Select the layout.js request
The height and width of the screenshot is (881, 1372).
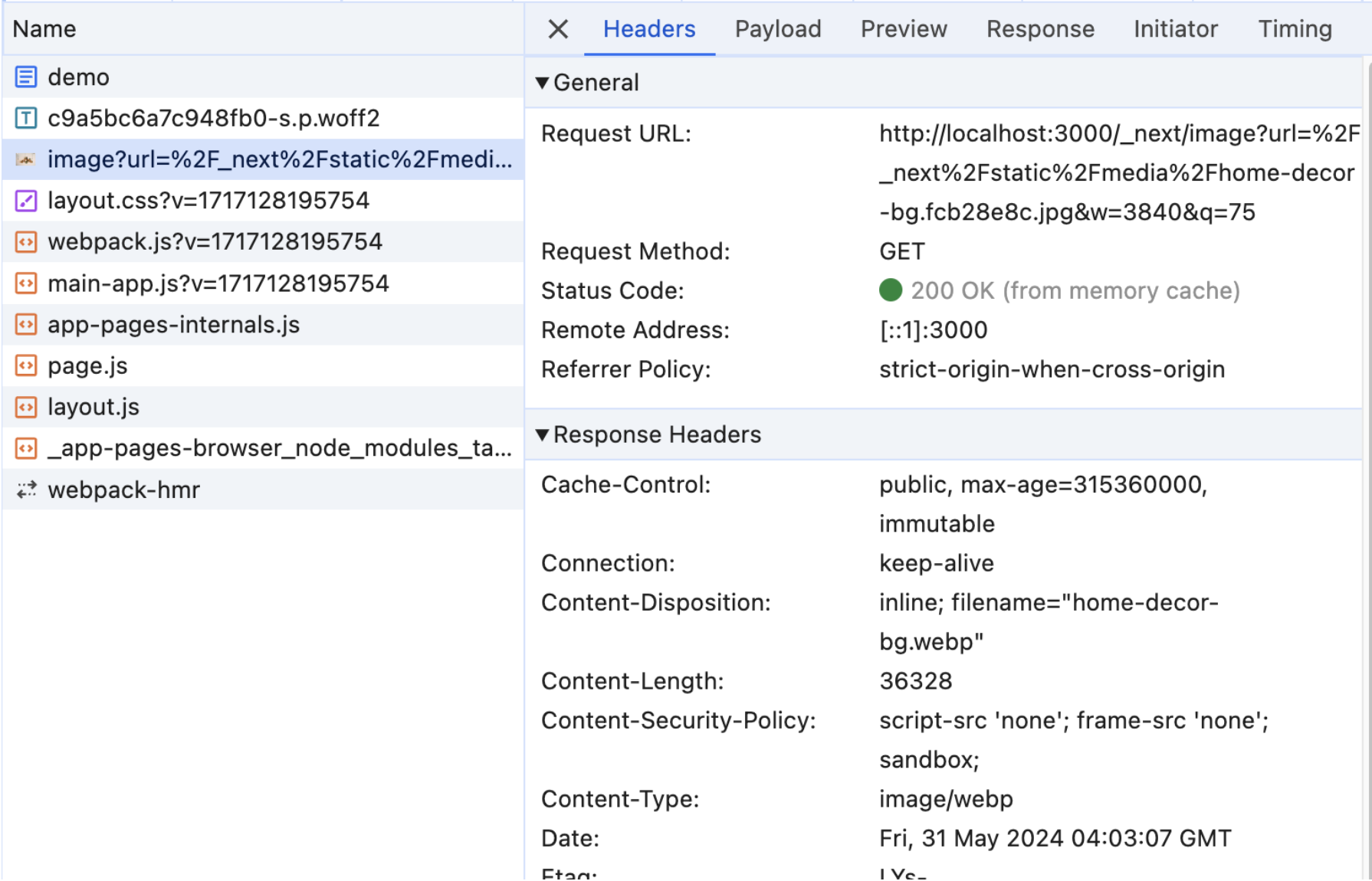point(94,407)
